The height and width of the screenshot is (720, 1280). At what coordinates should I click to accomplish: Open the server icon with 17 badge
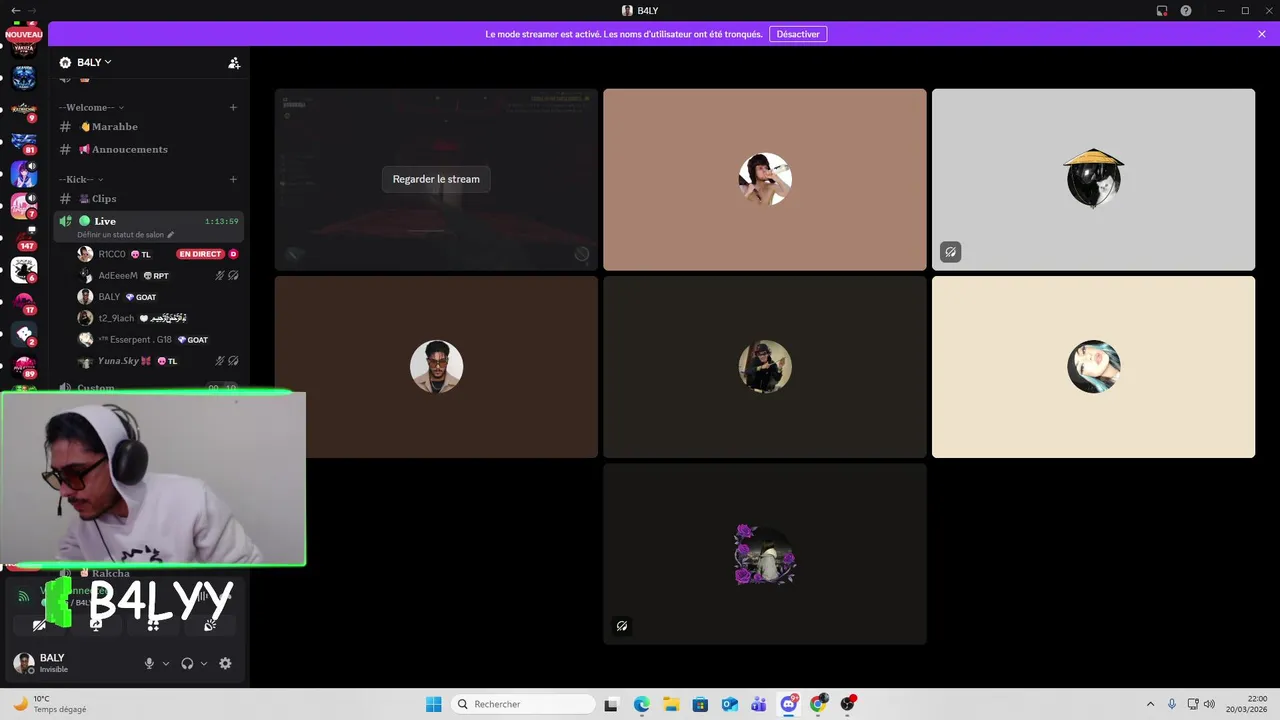tap(24, 302)
